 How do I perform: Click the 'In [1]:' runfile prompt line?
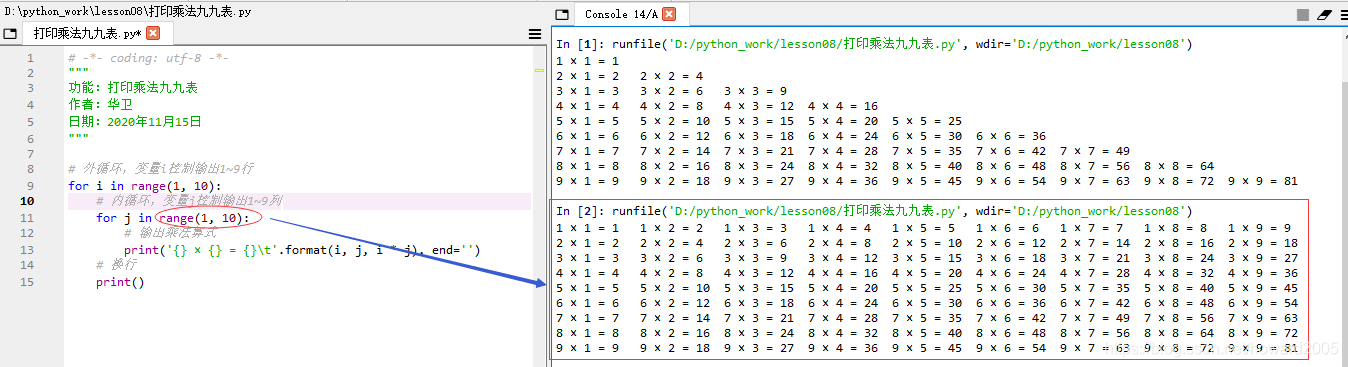[x=874, y=44]
